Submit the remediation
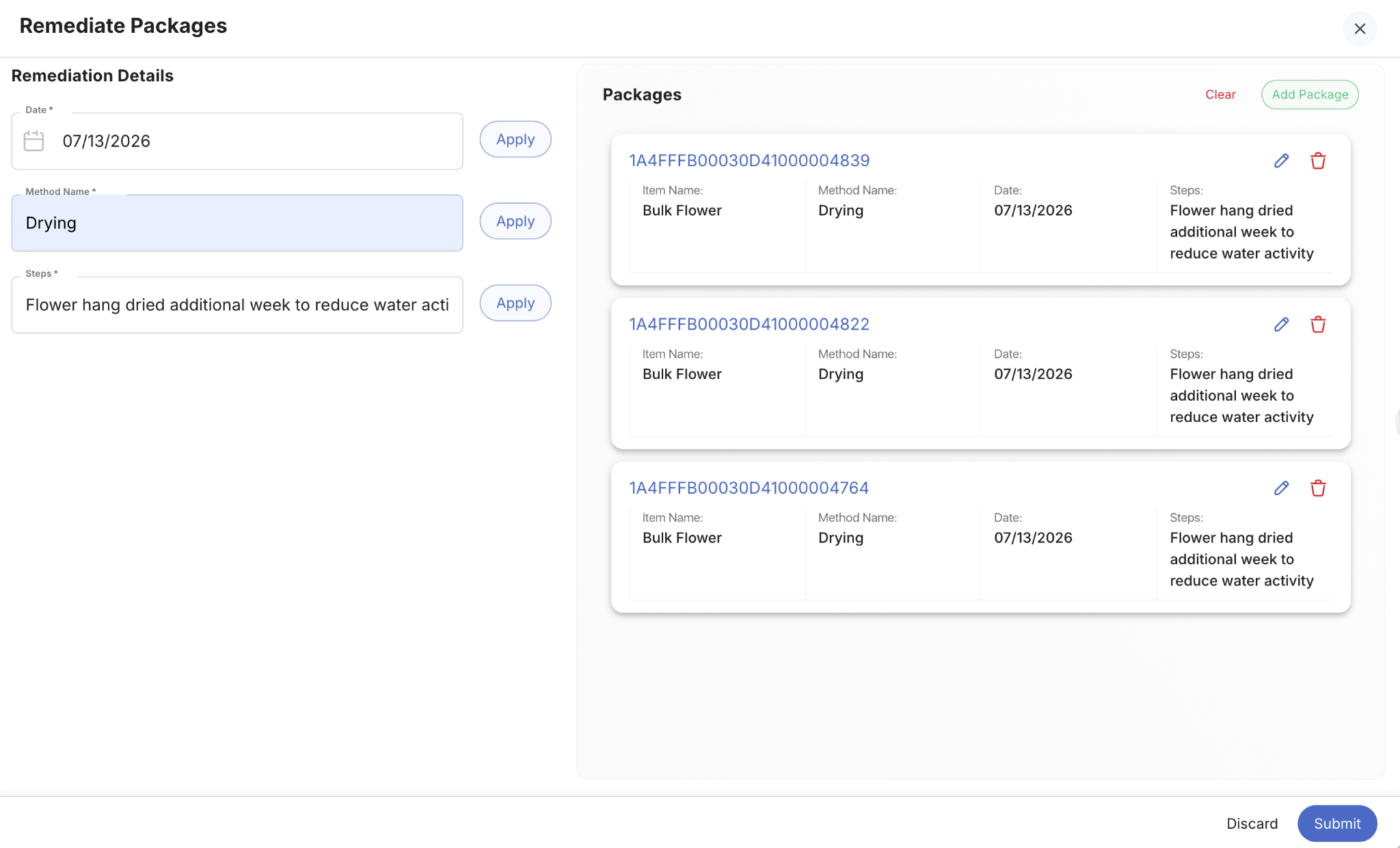 click(x=1337, y=823)
